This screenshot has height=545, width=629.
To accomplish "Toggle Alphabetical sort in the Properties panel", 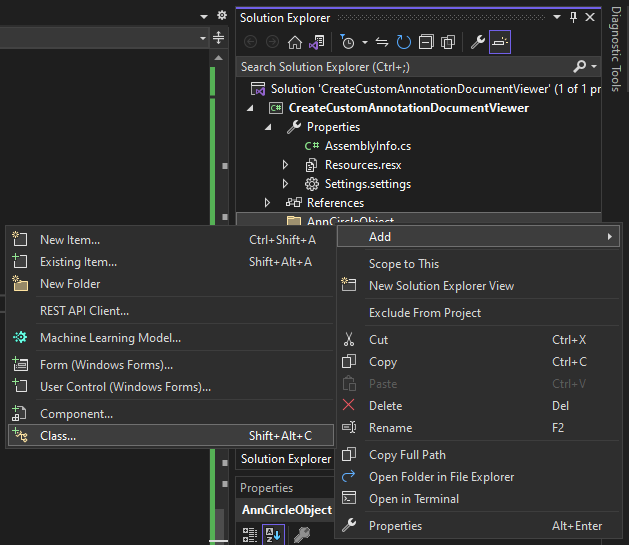I will (x=273, y=534).
